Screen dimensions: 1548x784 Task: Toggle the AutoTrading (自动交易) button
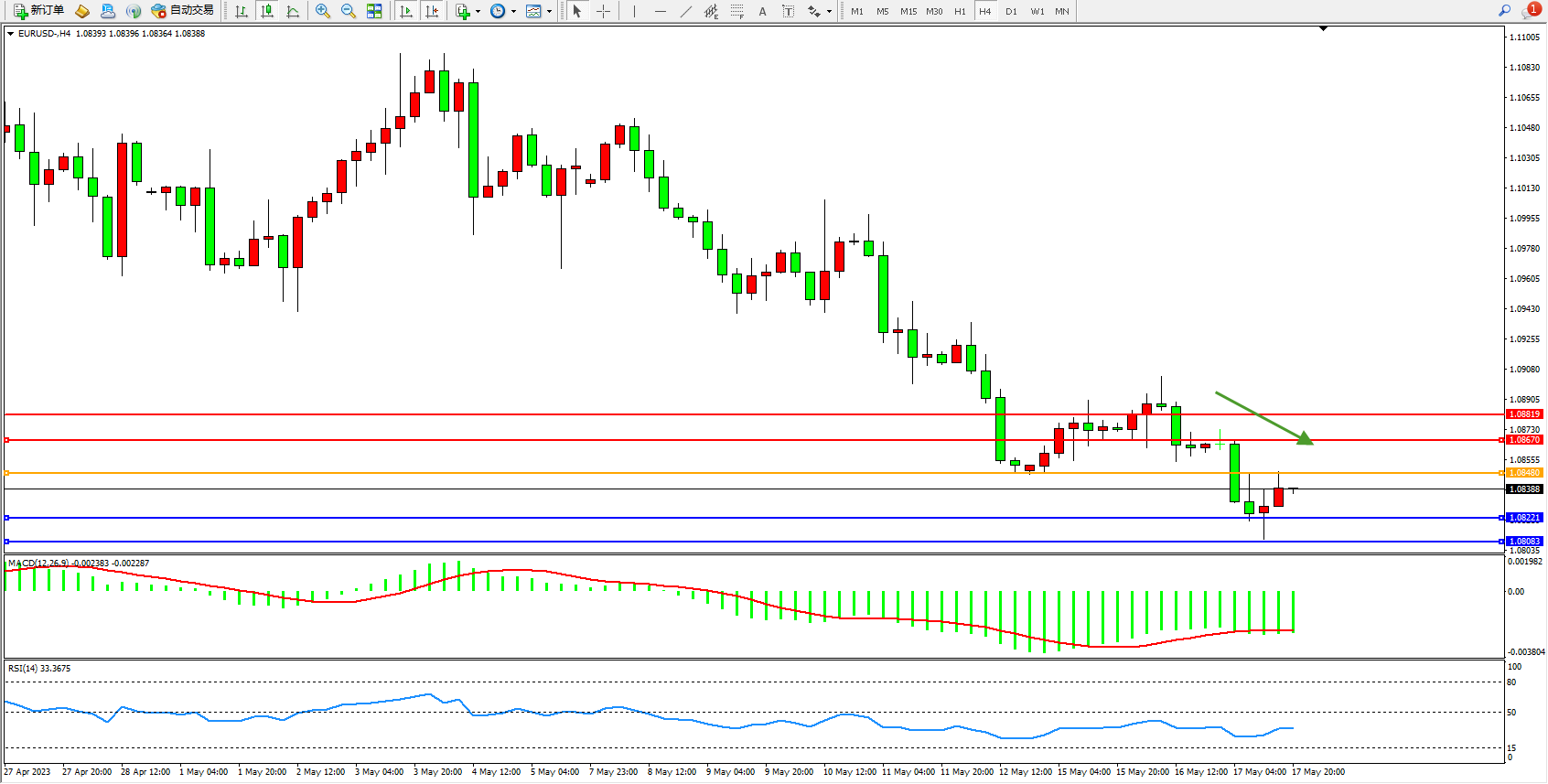(182, 11)
